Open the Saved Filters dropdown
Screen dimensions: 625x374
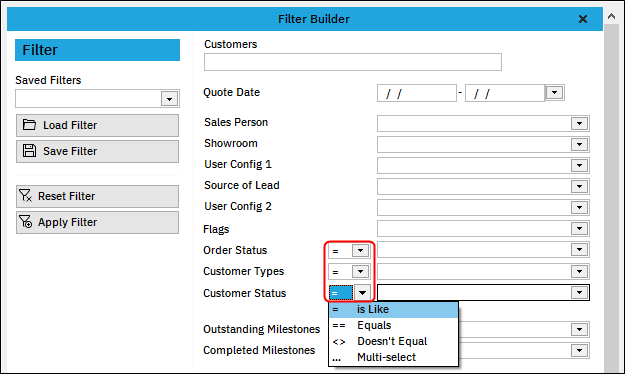coord(169,99)
